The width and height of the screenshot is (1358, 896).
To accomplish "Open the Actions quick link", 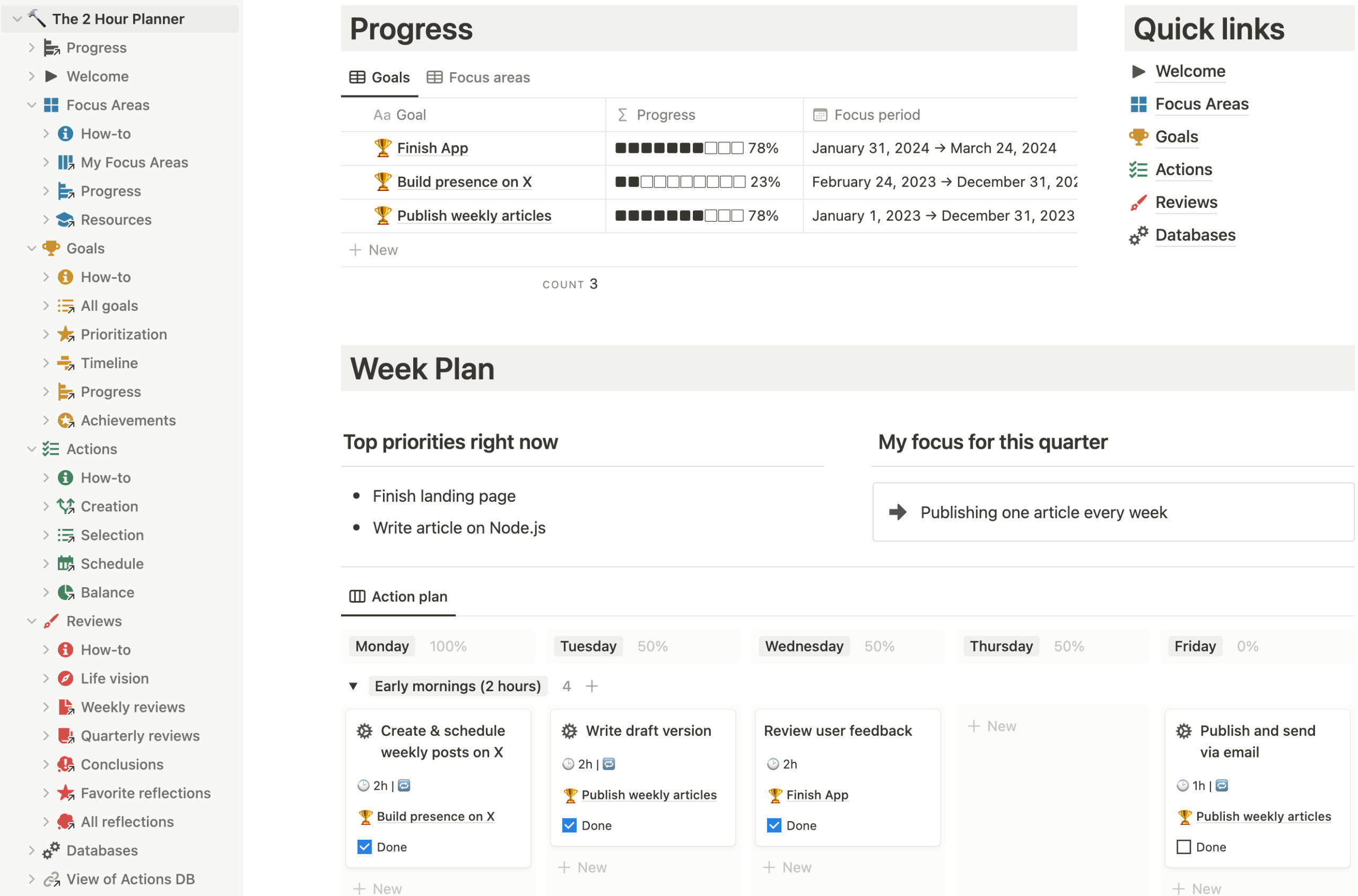I will (1183, 170).
